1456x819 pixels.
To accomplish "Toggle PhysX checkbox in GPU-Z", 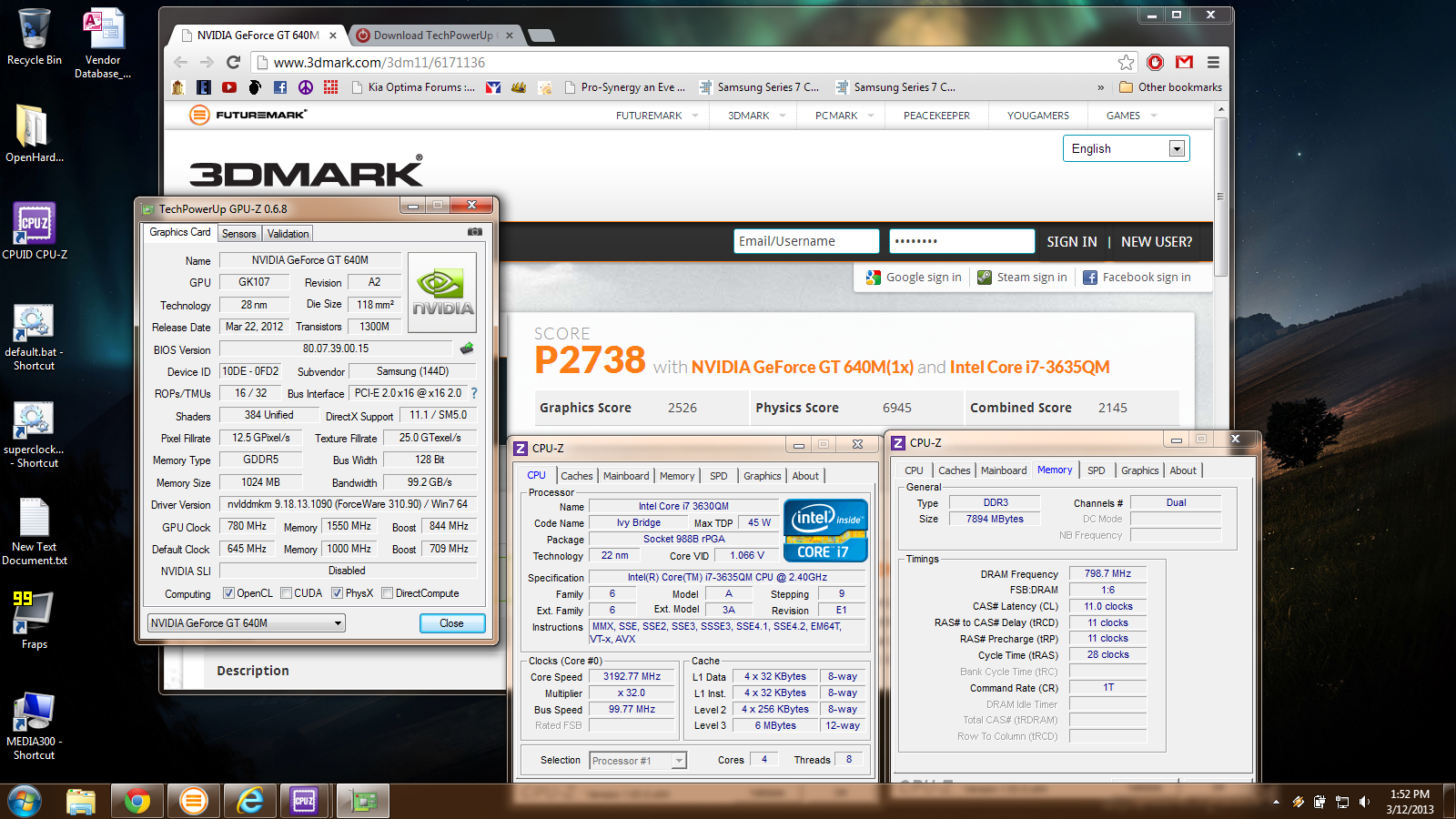I will 337,593.
